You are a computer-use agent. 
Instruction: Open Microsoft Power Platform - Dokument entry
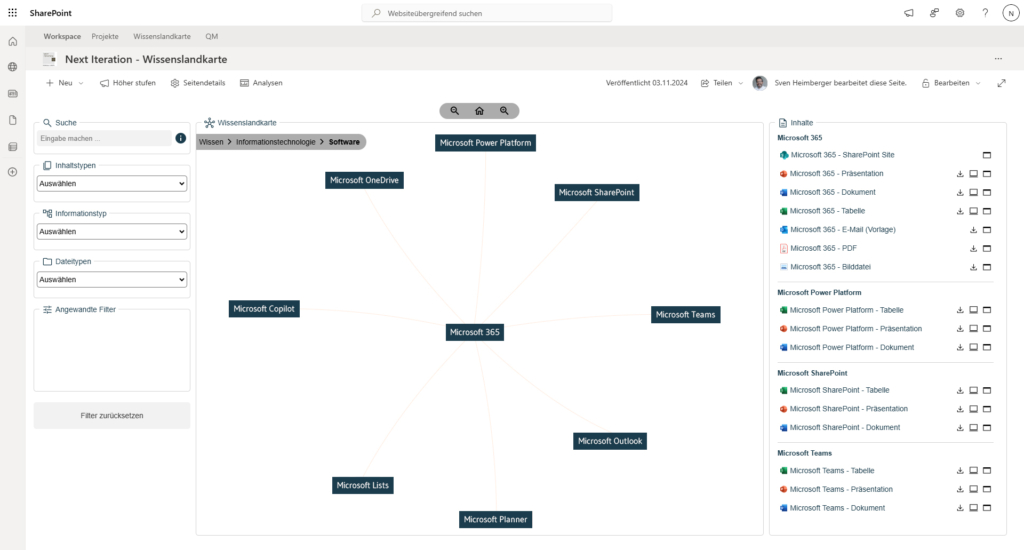[852, 348]
